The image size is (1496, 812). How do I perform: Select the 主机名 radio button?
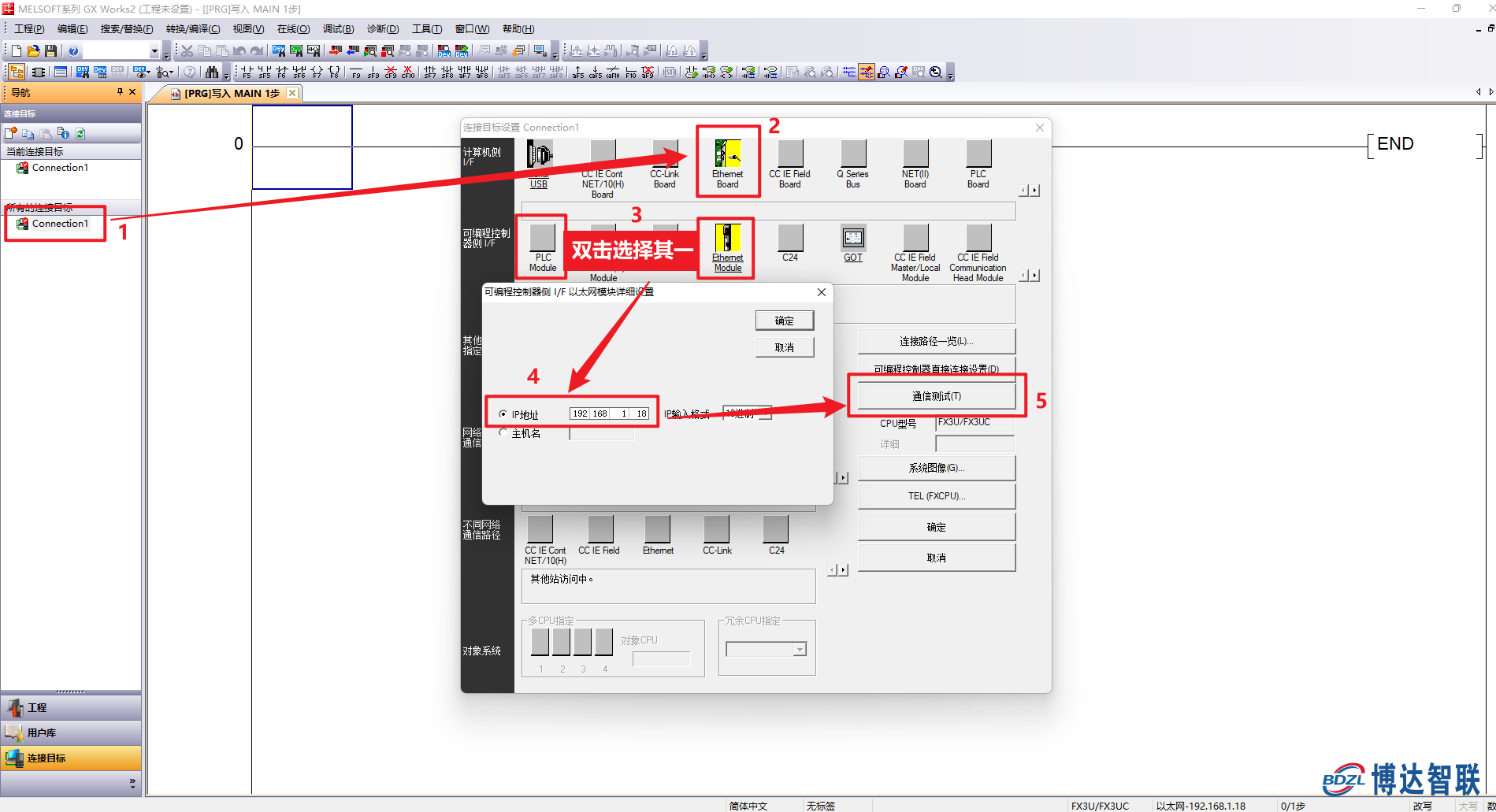click(503, 432)
